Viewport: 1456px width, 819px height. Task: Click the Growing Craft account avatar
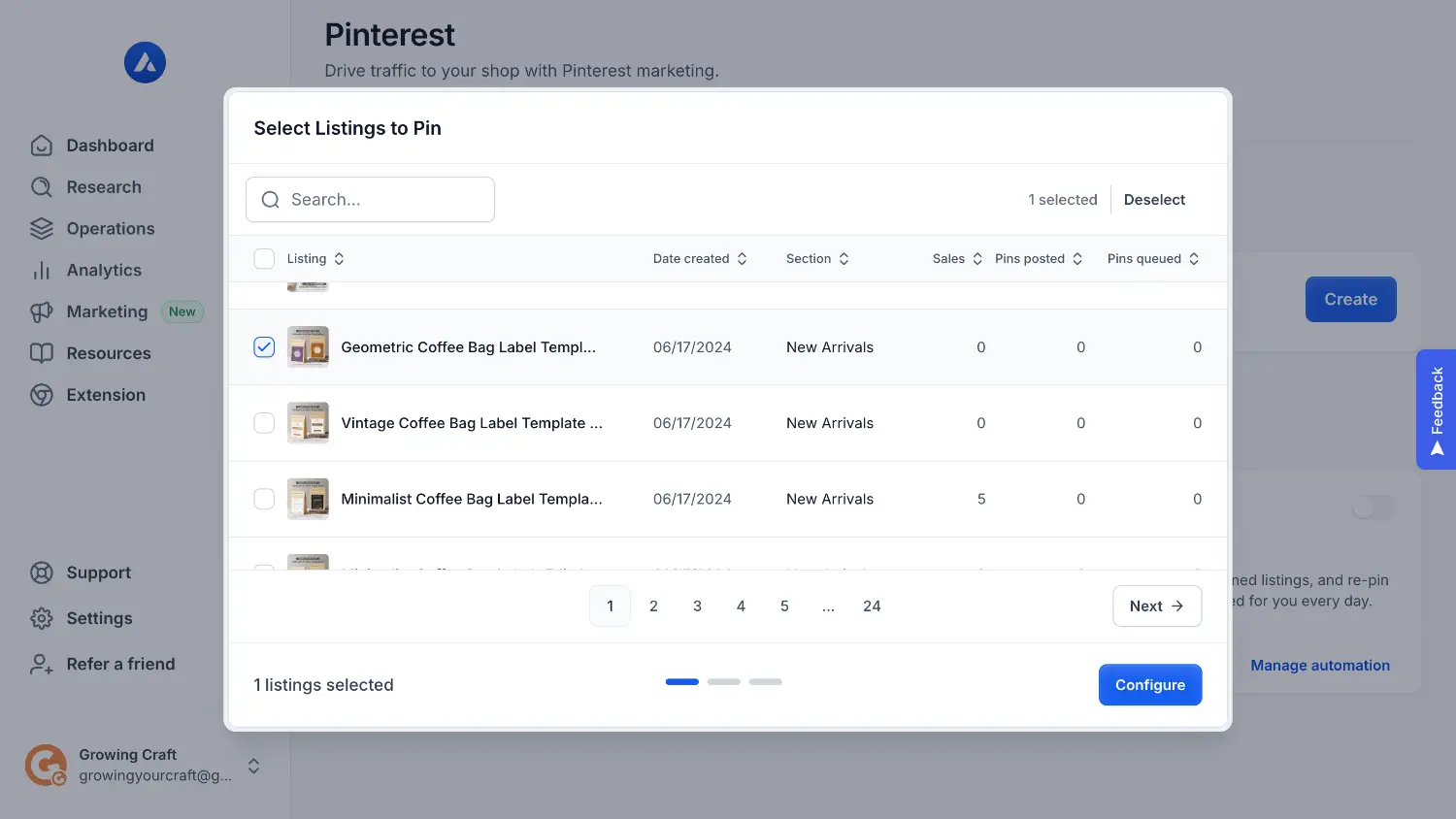pos(46,766)
